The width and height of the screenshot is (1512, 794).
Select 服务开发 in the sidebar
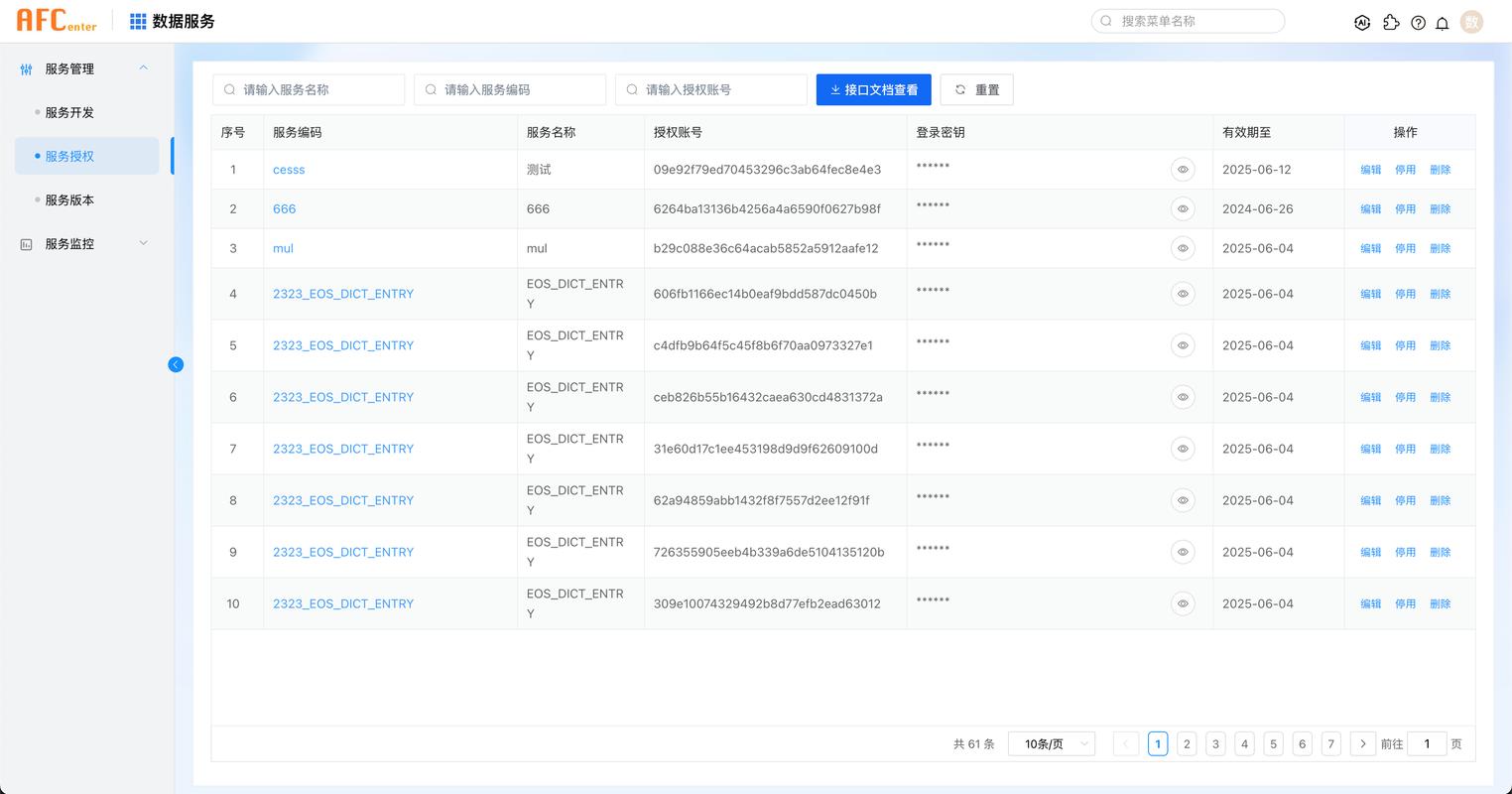pos(72,112)
